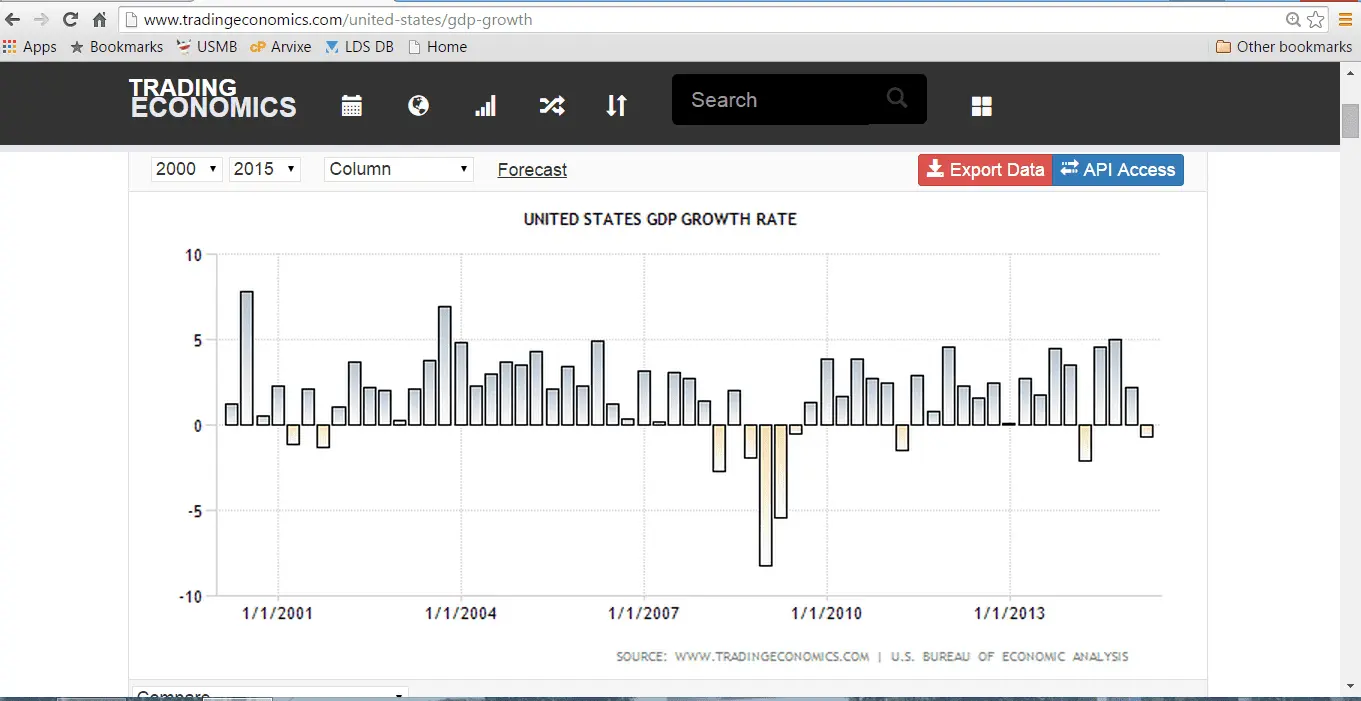Click the globe countries icon
1361x701 pixels.
pos(419,105)
